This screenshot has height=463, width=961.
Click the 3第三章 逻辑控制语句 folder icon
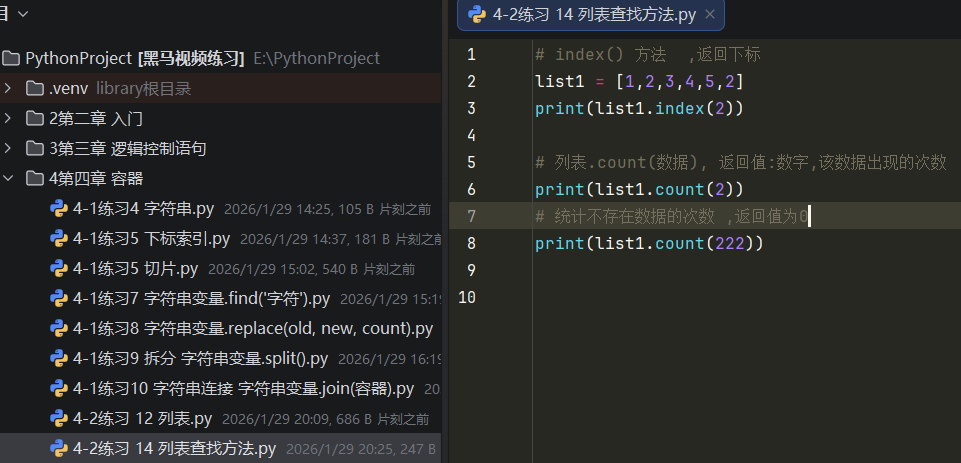point(34,148)
